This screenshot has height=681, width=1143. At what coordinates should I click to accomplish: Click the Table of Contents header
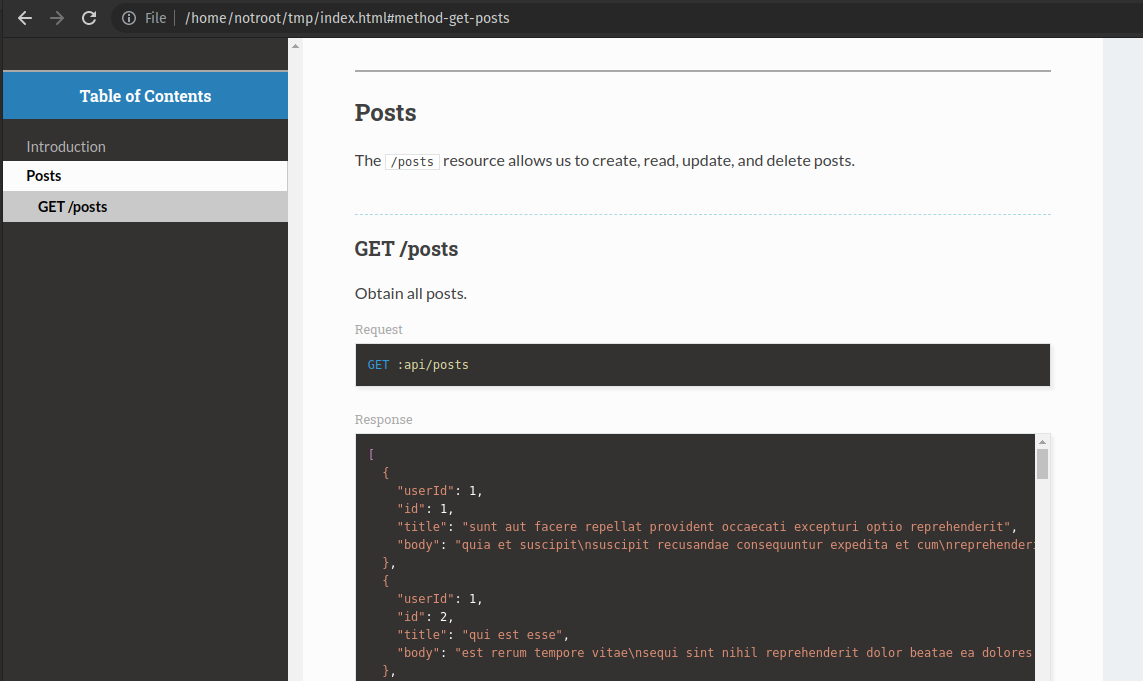[145, 96]
